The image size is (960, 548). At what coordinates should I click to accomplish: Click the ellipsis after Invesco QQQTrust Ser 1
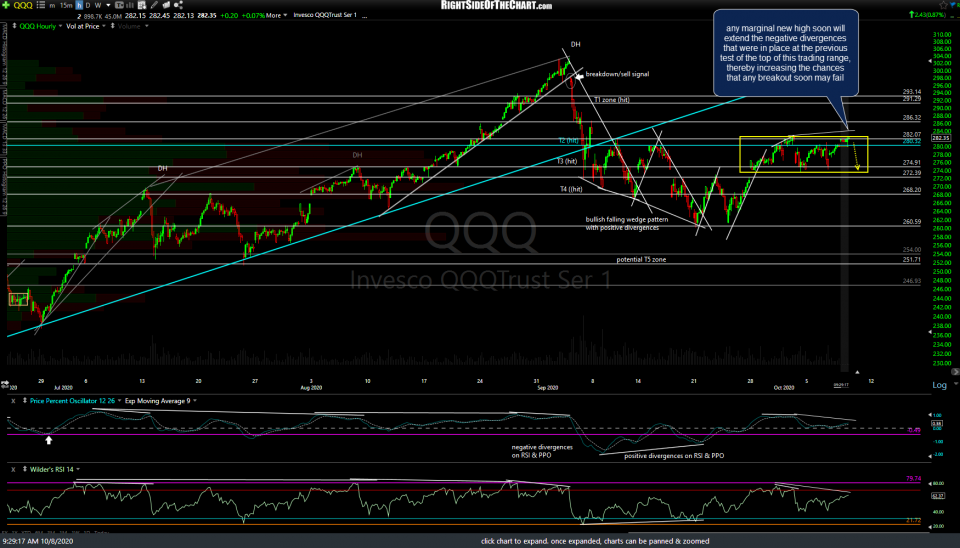[365, 16]
